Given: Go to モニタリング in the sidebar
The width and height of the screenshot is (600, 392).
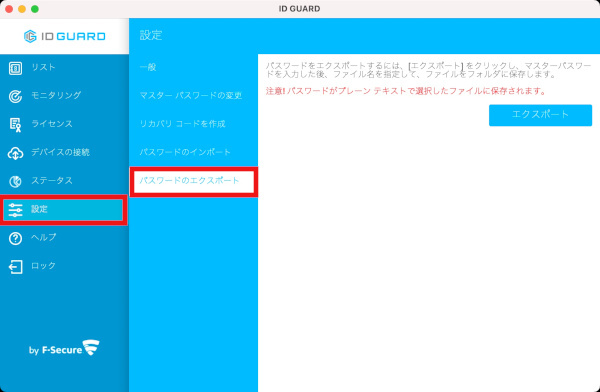Looking at the screenshot, I should [x=64, y=96].
